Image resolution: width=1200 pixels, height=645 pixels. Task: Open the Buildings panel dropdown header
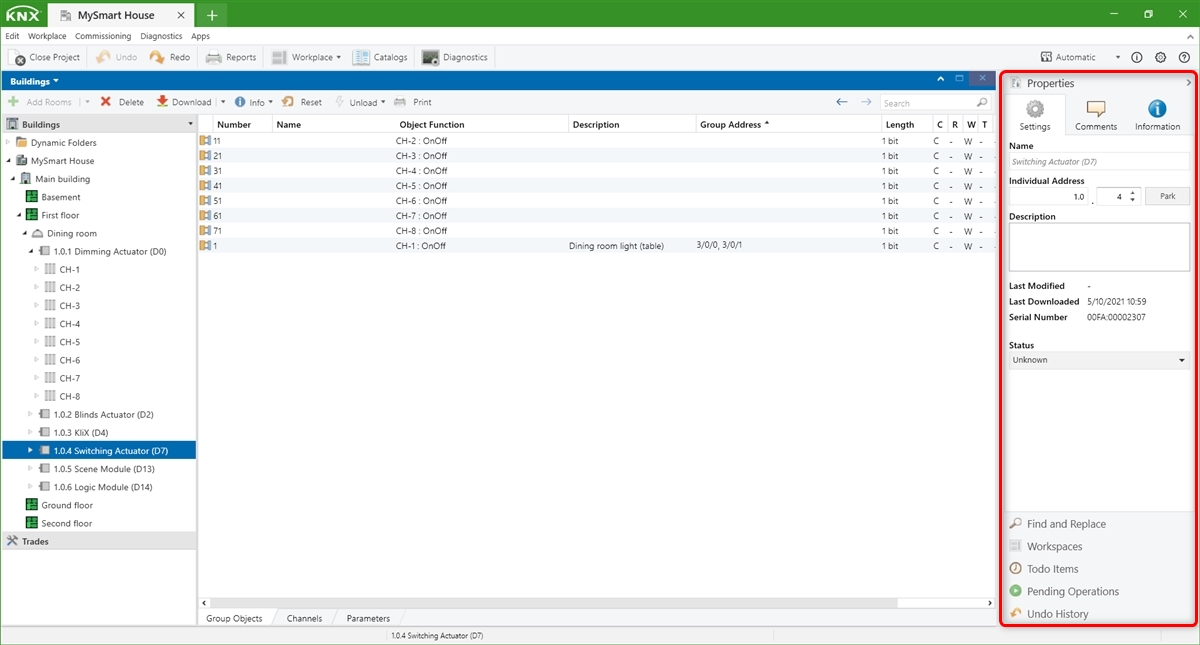[x=35, y=81]
